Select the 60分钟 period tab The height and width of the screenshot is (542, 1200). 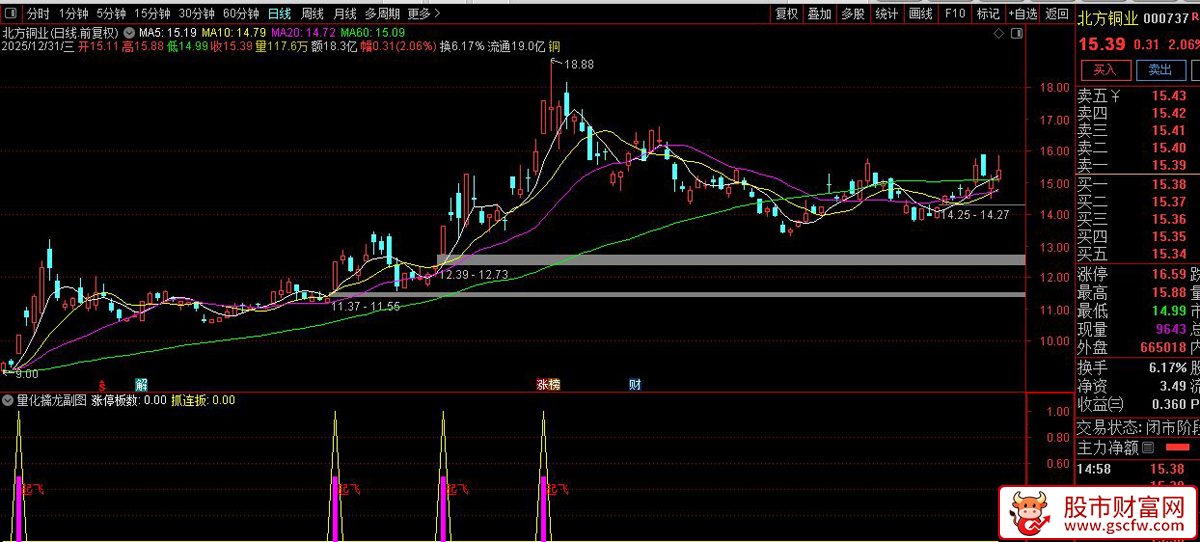click(241, 14)
